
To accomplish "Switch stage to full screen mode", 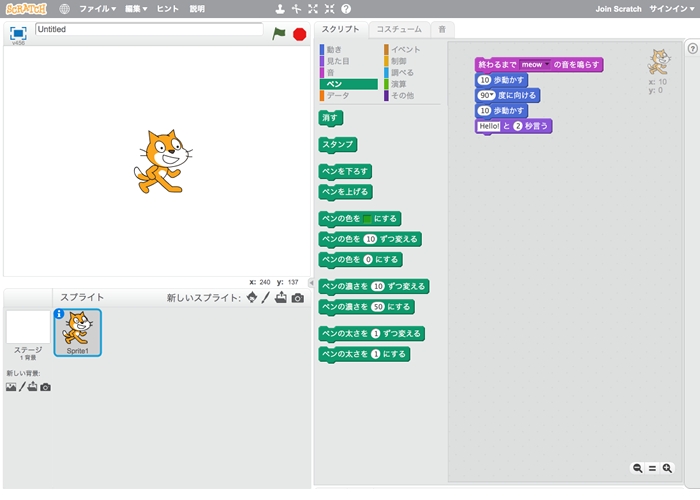I will (x=18, y=33).
